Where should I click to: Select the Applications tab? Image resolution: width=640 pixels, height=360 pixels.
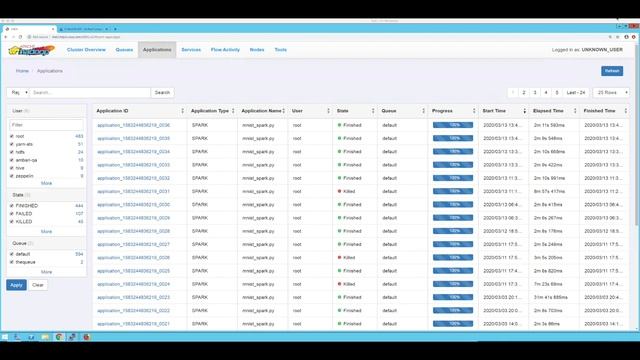[x=157, y=50]
